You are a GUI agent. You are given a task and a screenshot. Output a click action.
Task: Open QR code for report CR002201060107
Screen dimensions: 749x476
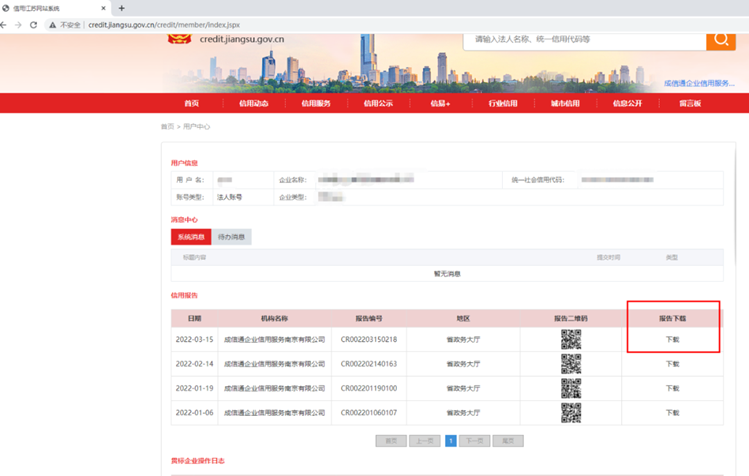[571, 412]
